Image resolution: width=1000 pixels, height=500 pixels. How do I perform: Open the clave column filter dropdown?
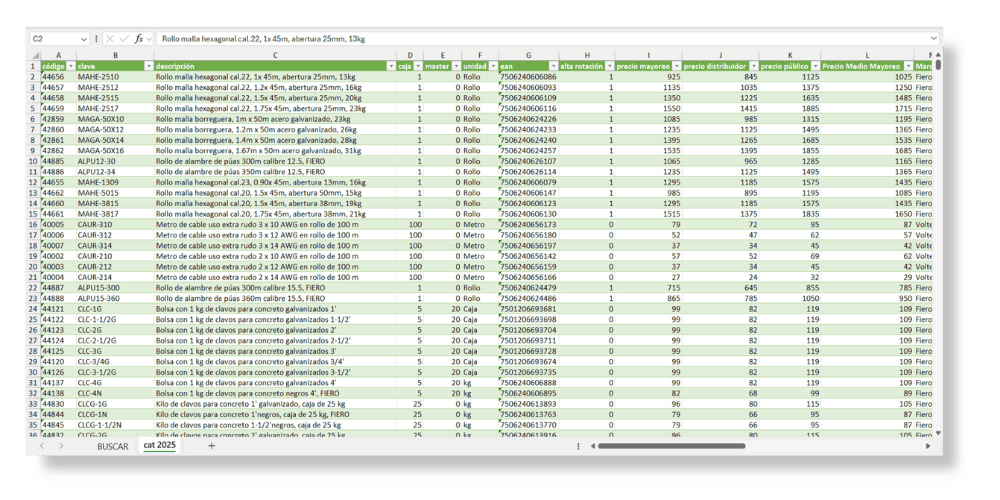tap(147, 66)
